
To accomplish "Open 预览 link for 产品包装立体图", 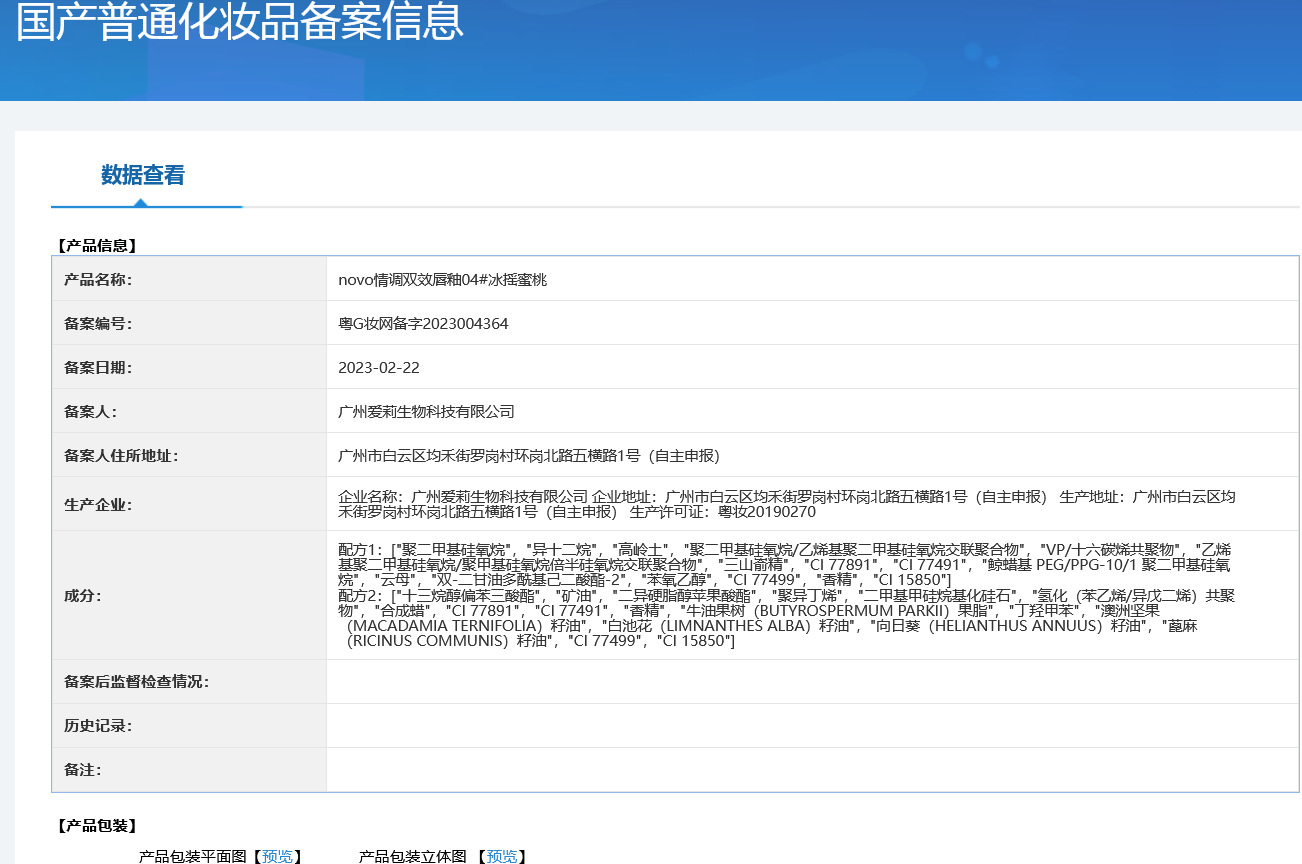I will 502,856.
